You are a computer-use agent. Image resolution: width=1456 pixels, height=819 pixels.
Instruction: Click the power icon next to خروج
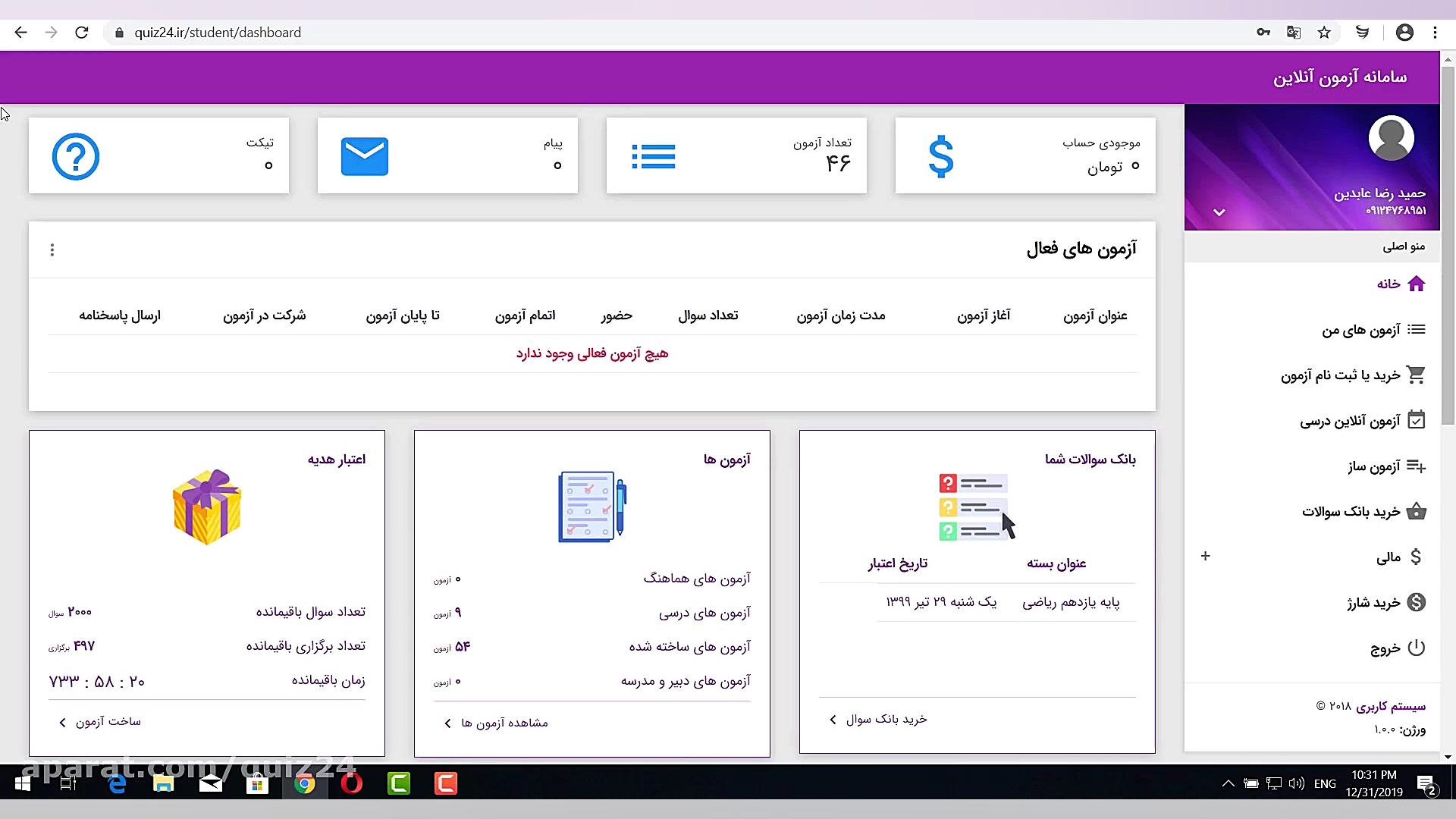(1417, 648)
